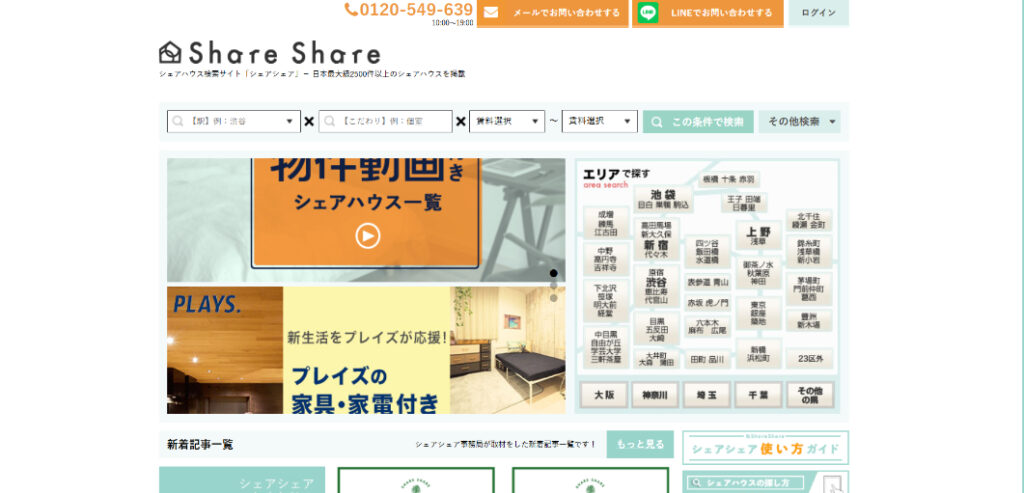The height and width of the screenshot is (493, 1024).
Task: Select 大阪 area tab
Action: 604,395
